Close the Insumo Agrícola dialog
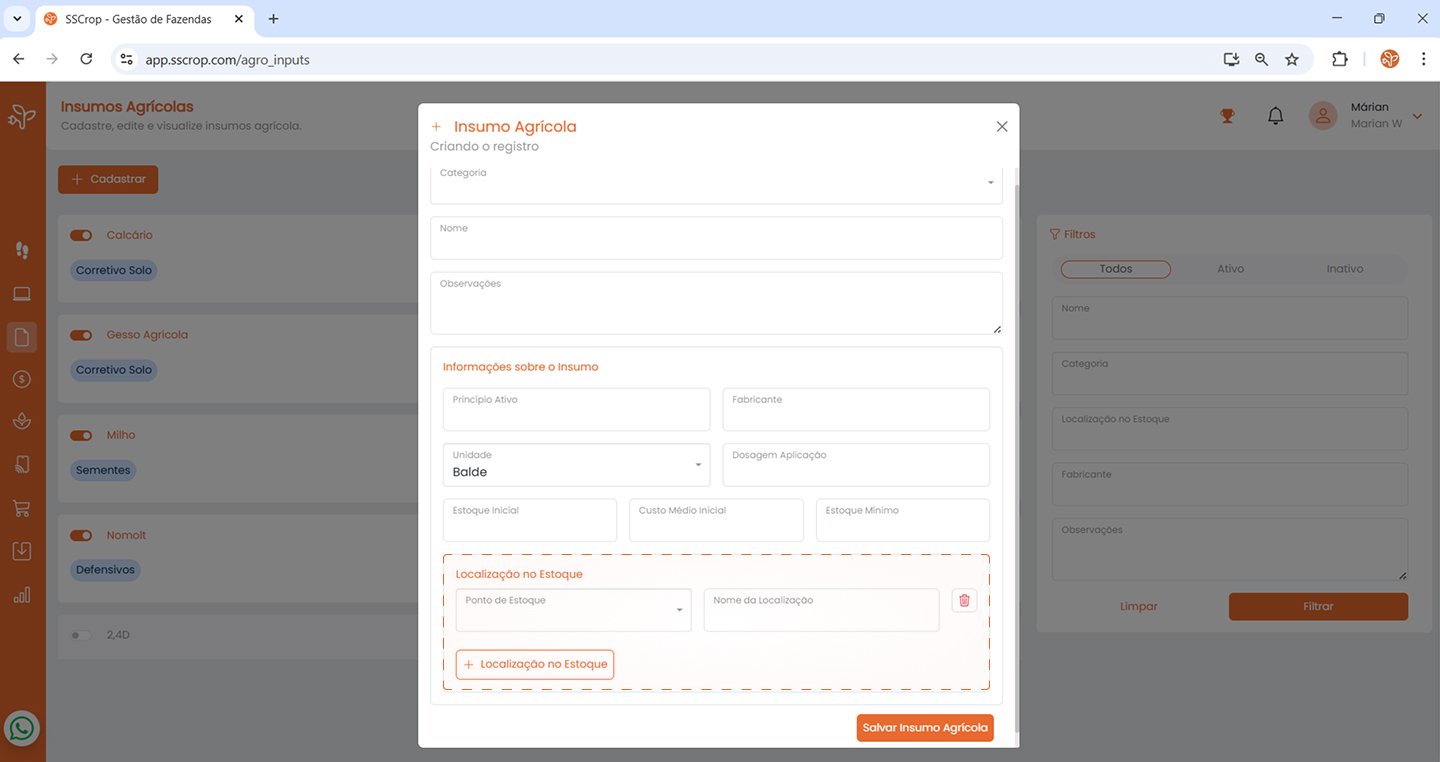 click(1001, 127)
